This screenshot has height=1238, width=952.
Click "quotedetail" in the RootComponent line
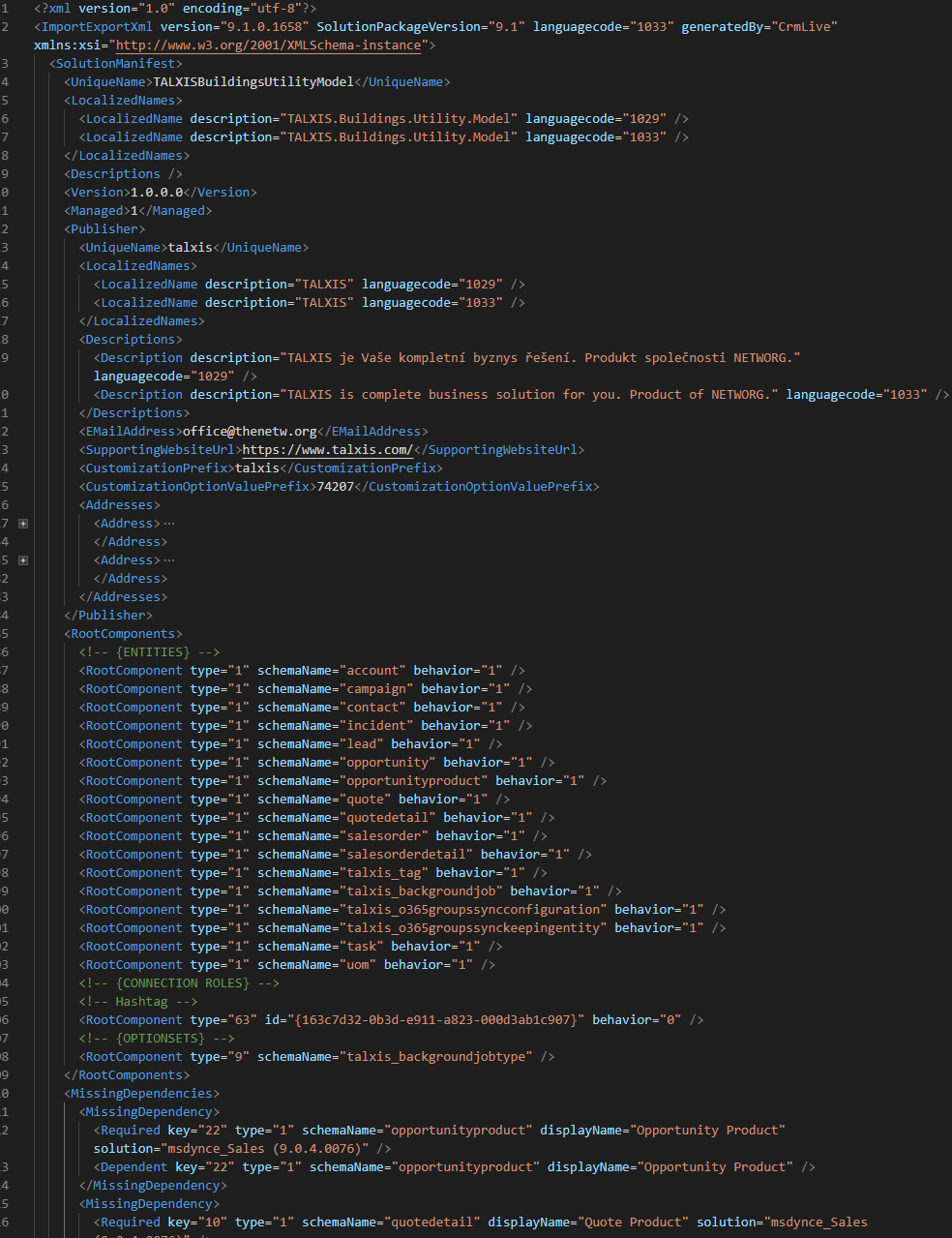click(x=388, y=818)
